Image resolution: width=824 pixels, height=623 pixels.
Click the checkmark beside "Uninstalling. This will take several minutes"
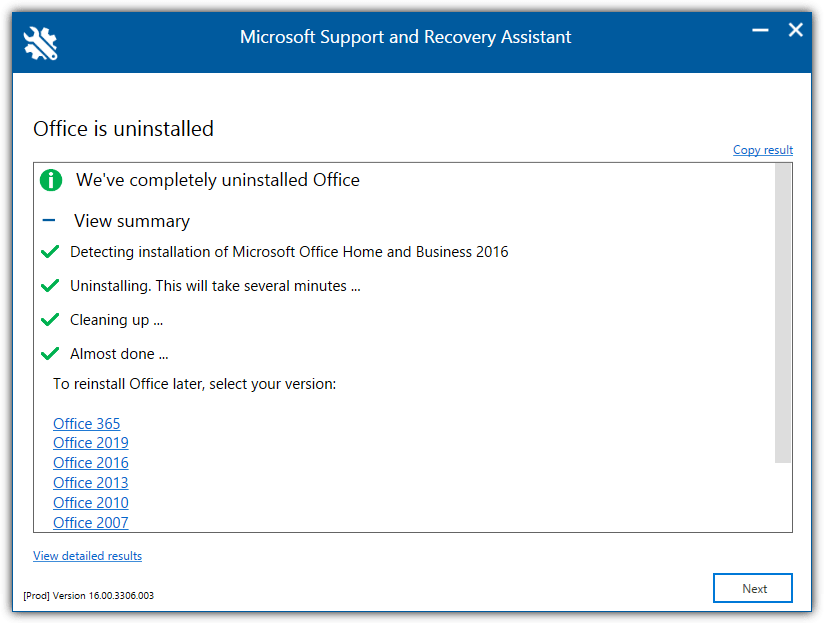coord(50,285)
